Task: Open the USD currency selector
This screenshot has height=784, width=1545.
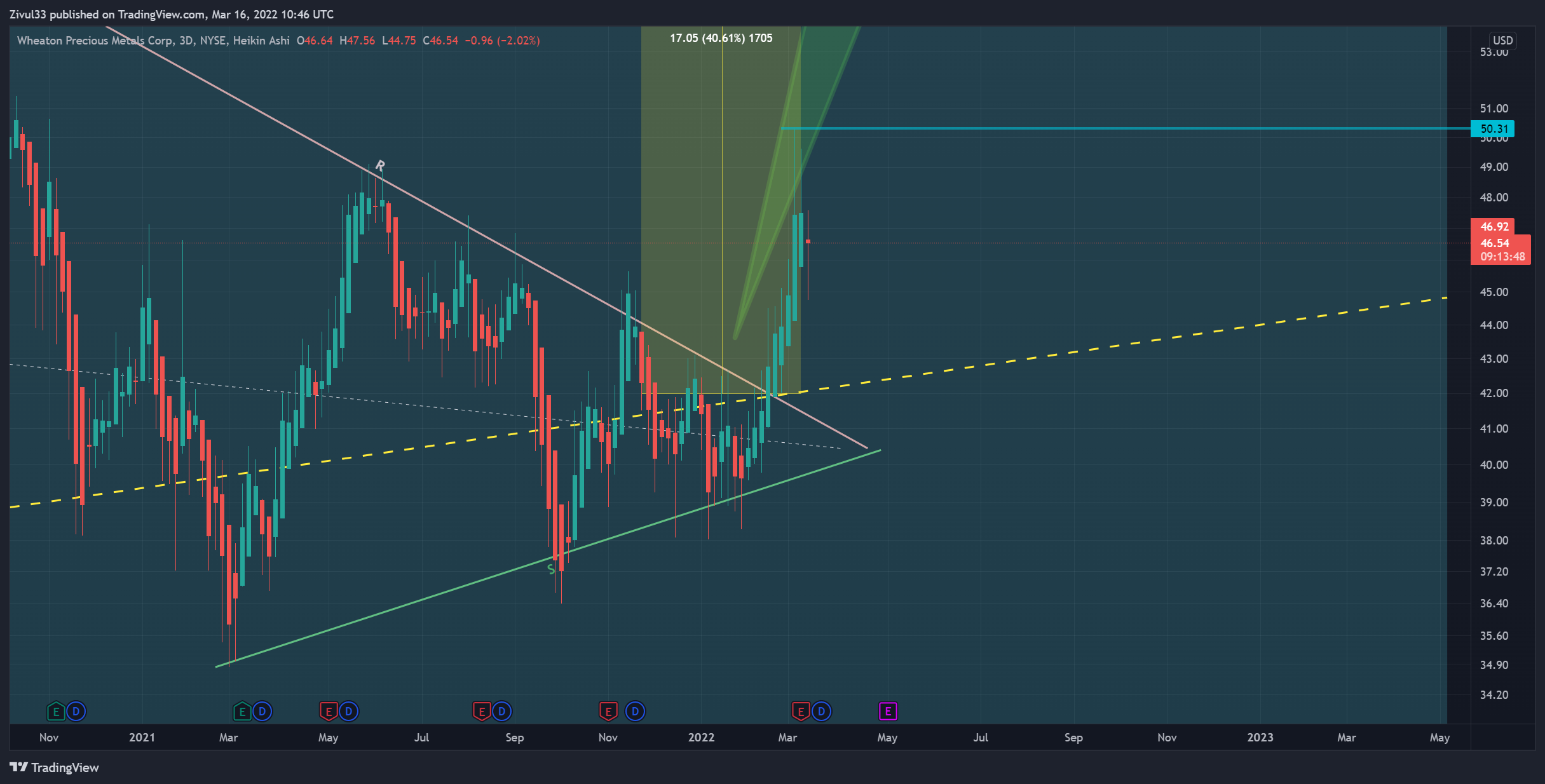Action: point(1503,41)
